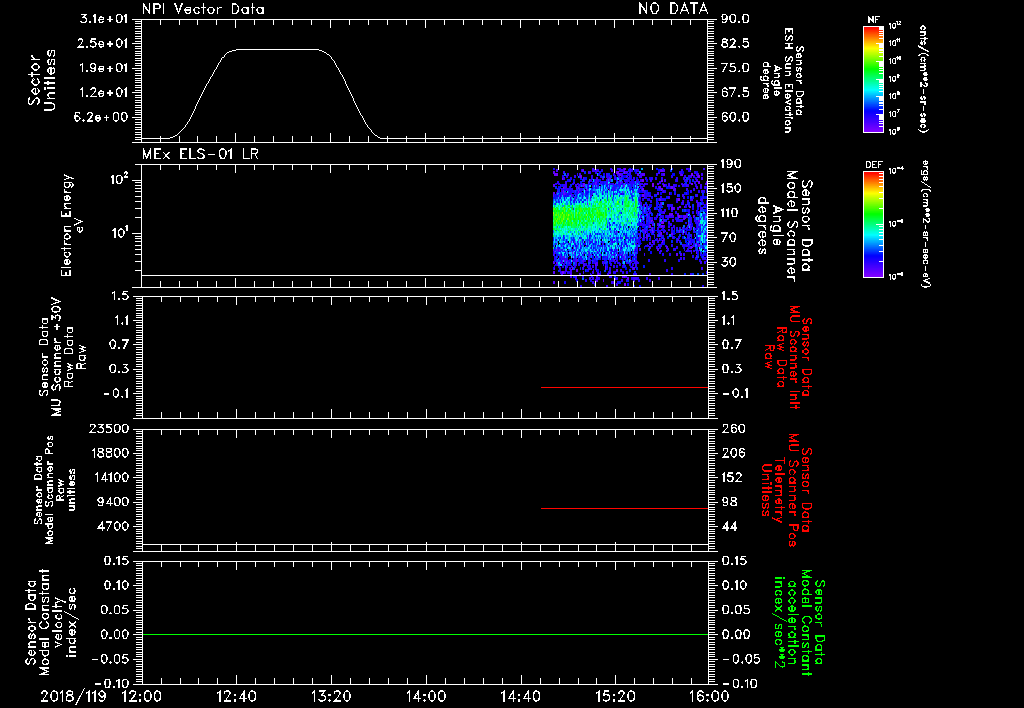Click the '15:20' time tick label
This screenshot has width=1024, height=708.
615,696
